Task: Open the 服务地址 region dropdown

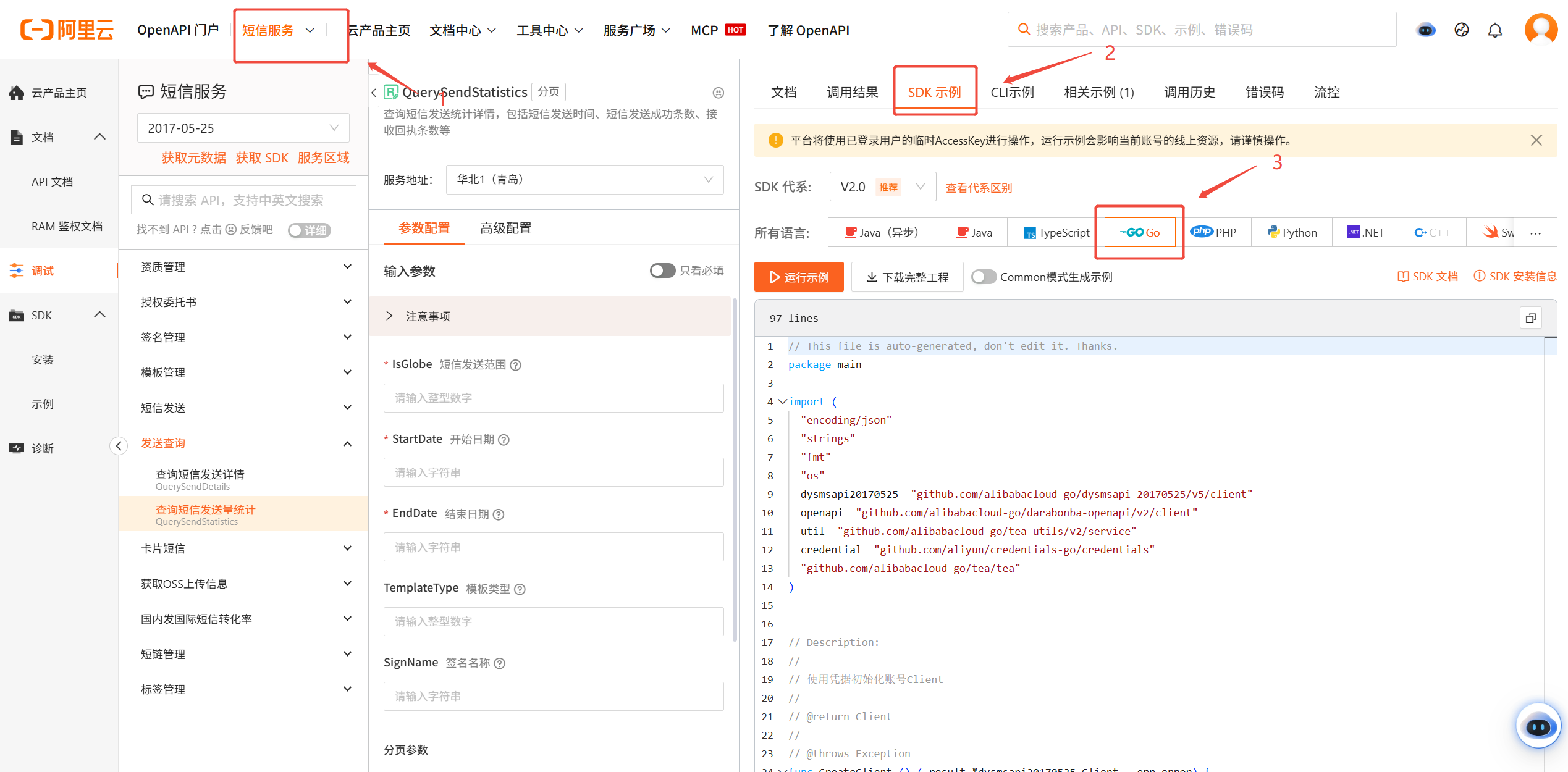Action: click(584, 179)
